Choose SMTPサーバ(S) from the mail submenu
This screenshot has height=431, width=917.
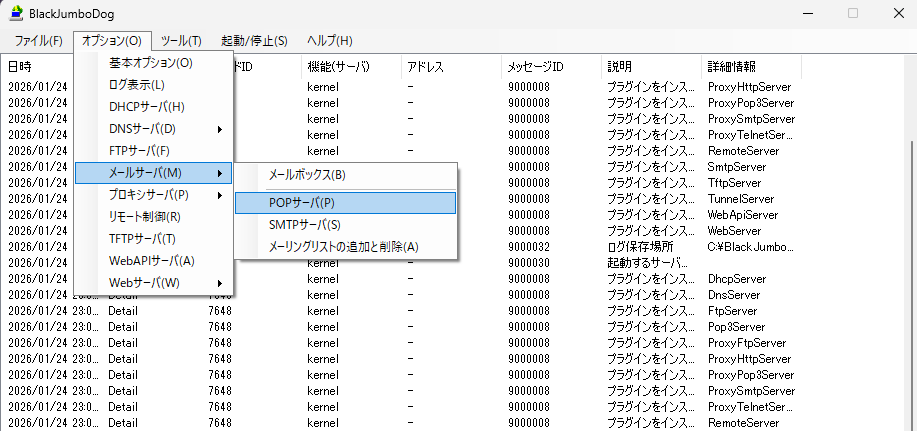click(305, 225)
